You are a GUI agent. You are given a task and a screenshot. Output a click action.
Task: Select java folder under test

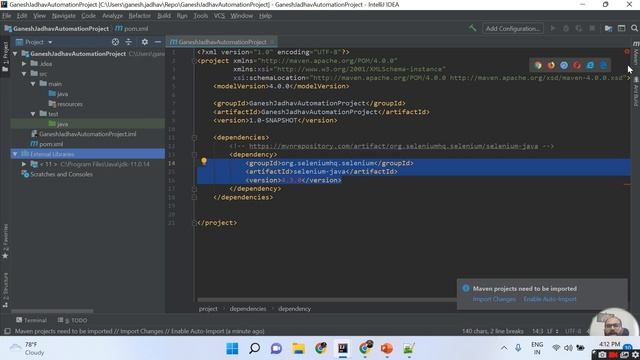click(x=58, y=124)
